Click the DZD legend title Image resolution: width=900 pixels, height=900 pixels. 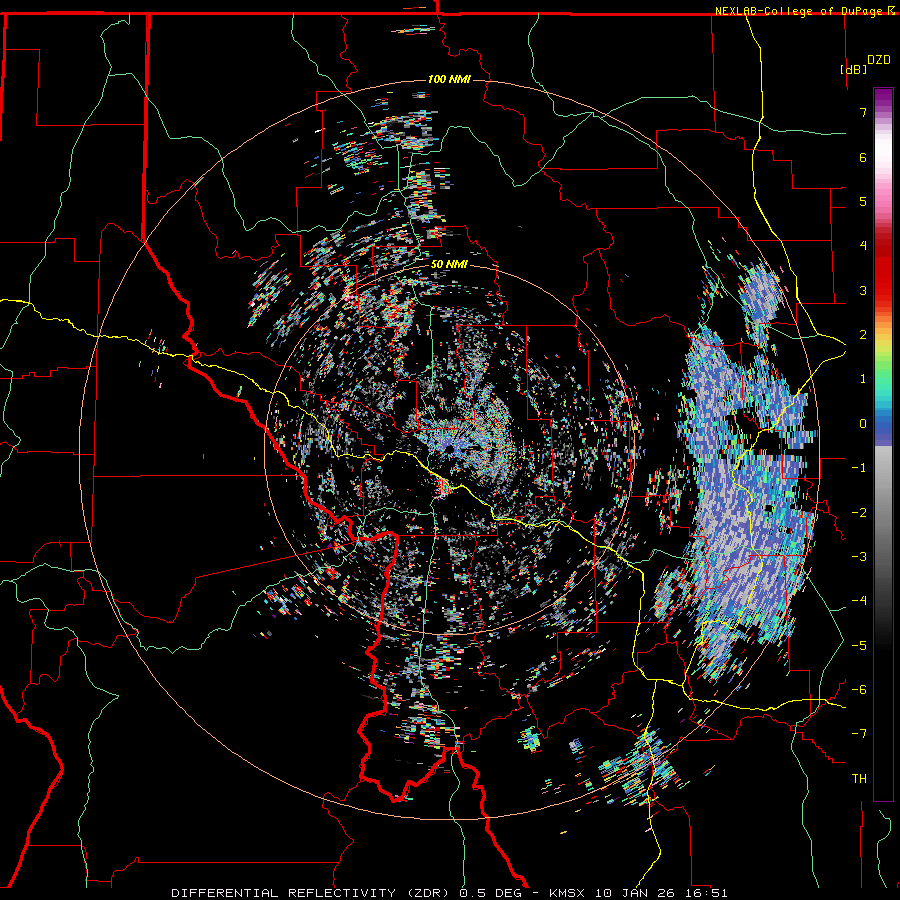879,60
